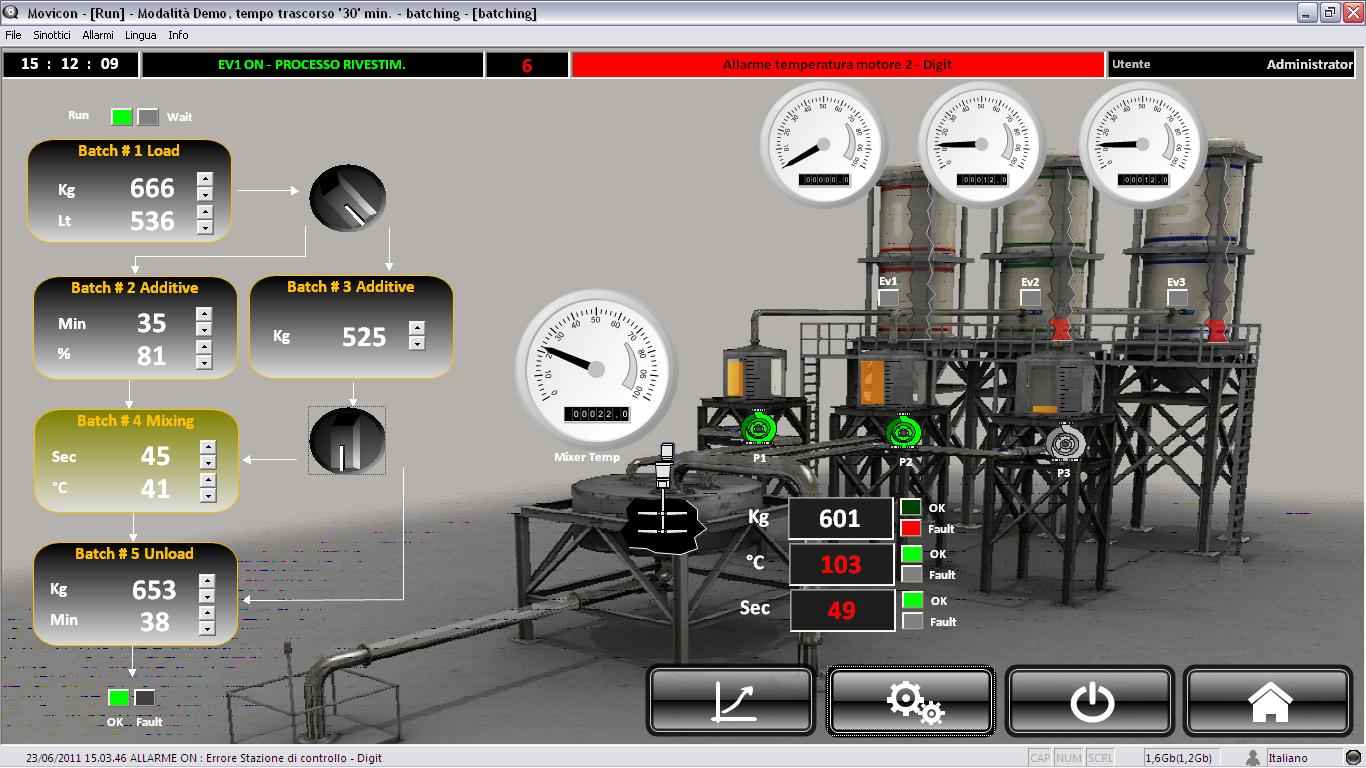This screenshot has width=1366, height=768.
Task: Click the Movicon application title icon
Action: pyautogui.click(x=11, y=12)
